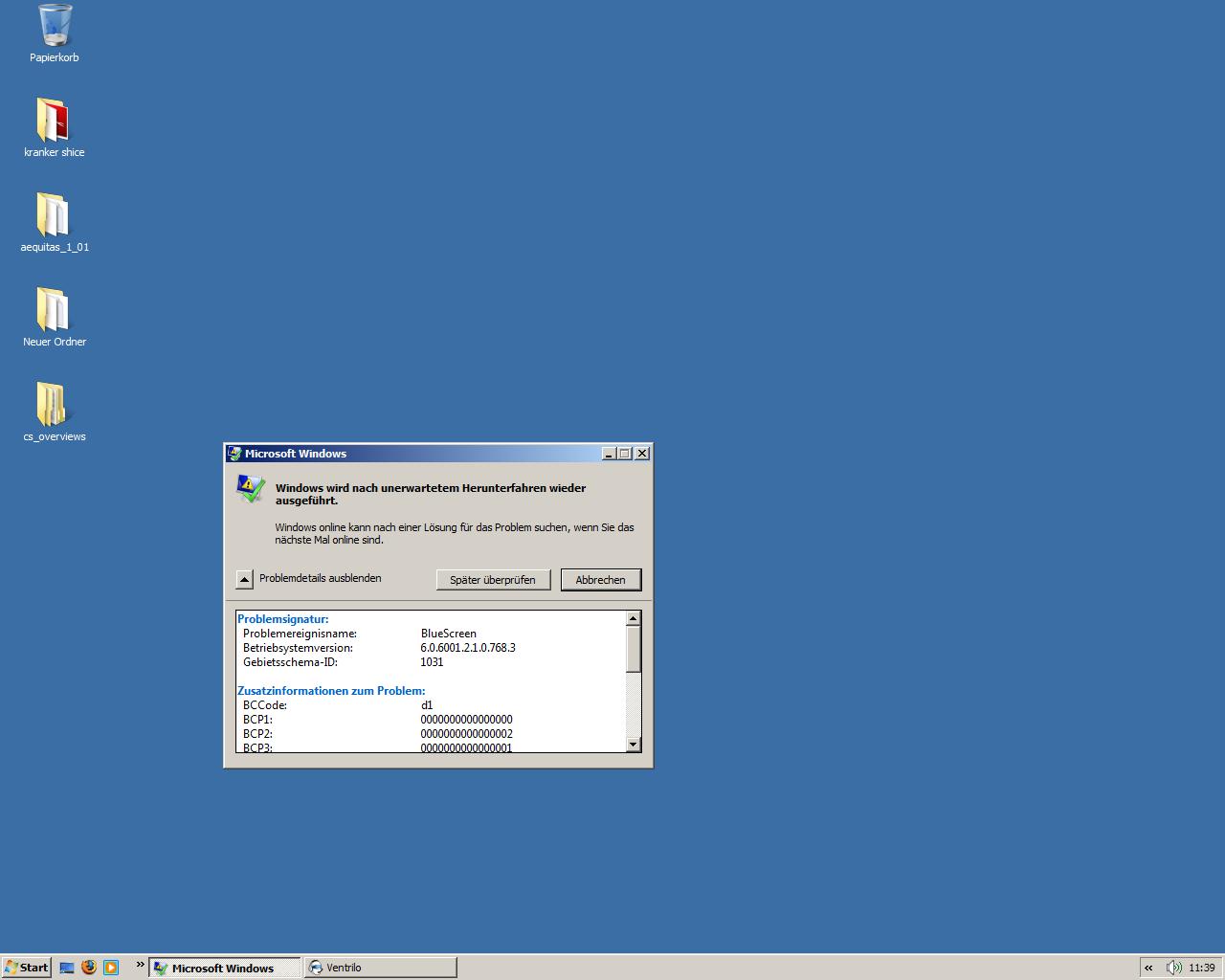1225x980 pixels.
Task: Click the details scrollbar up arrow
Action: (x=633, y=618)
